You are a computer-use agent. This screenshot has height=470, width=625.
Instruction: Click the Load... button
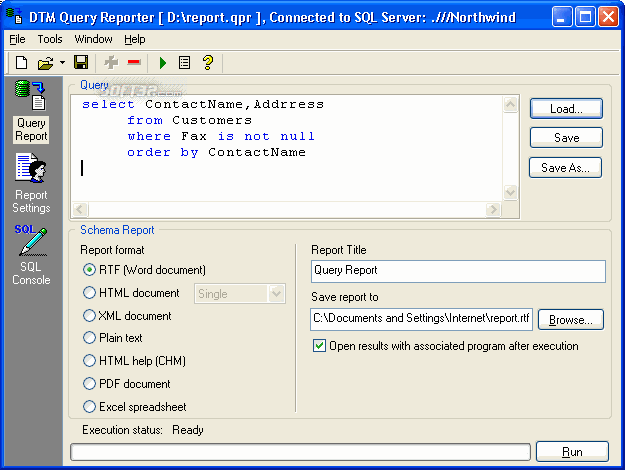[x=566, y=108]
